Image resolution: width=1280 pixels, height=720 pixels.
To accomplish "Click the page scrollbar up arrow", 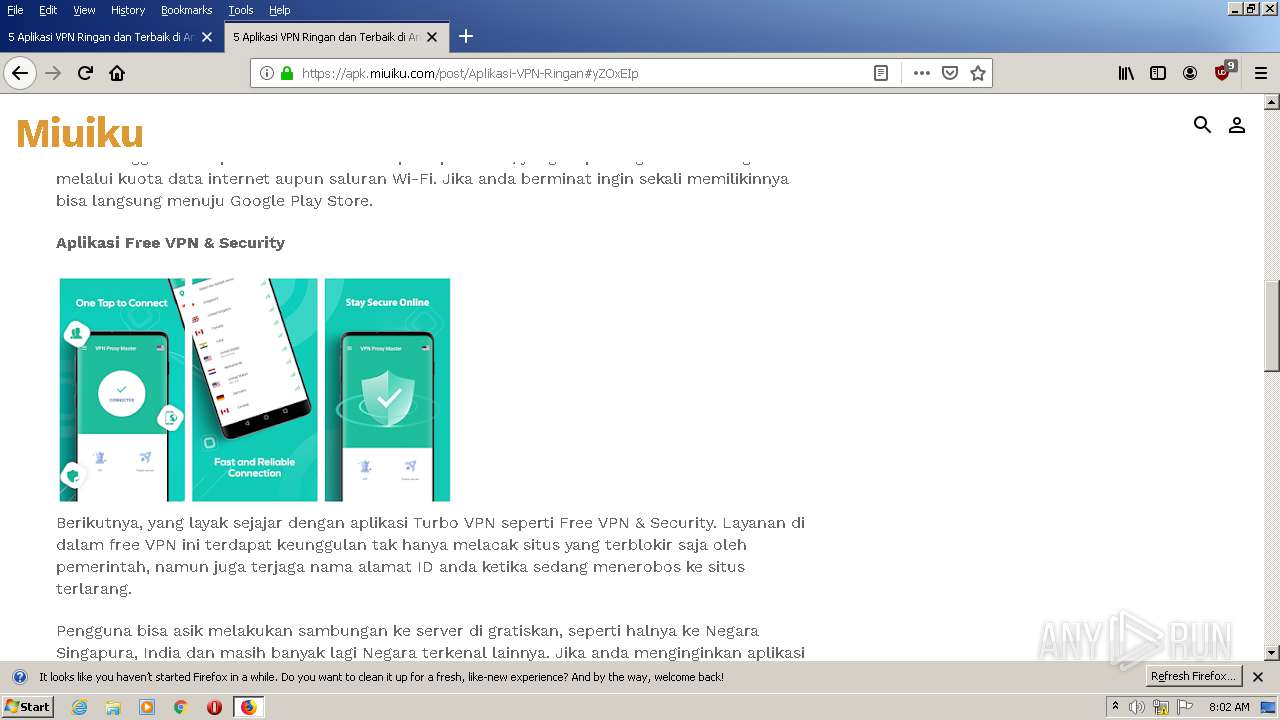I will [x=1272, y=102].
